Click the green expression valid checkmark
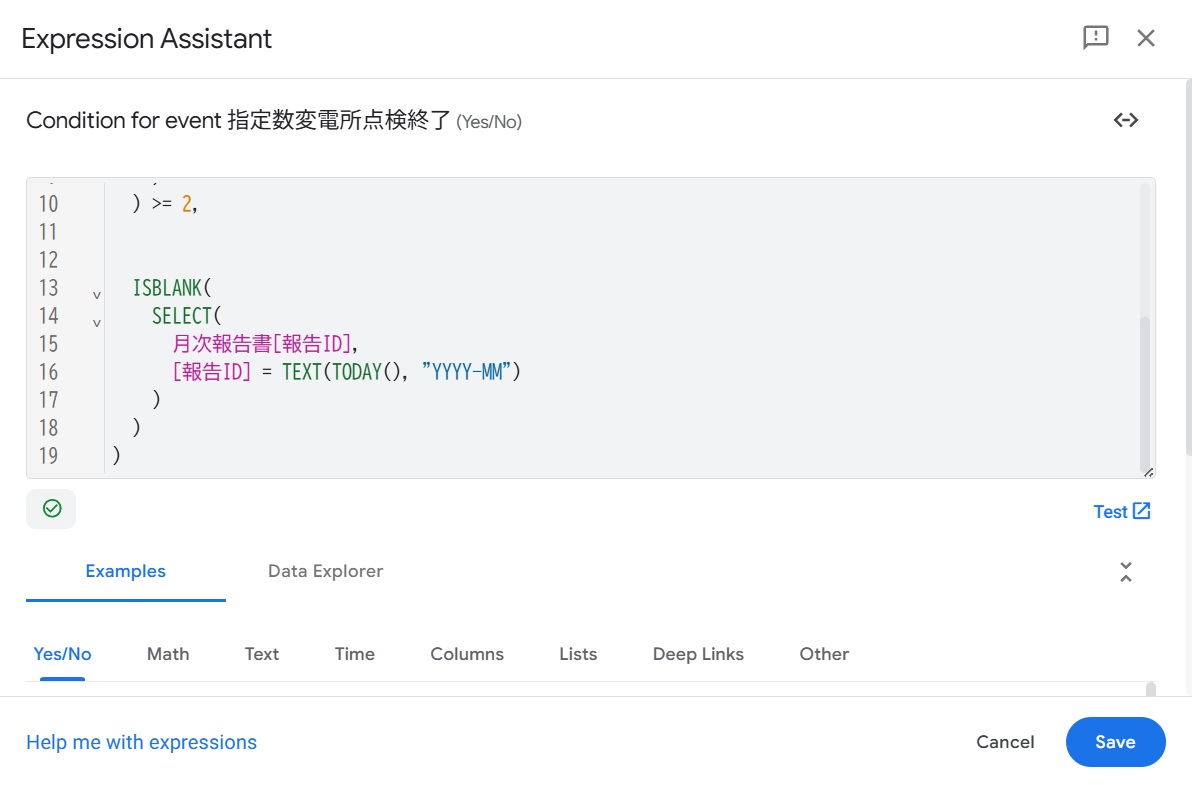 click(x=51, y=509)
